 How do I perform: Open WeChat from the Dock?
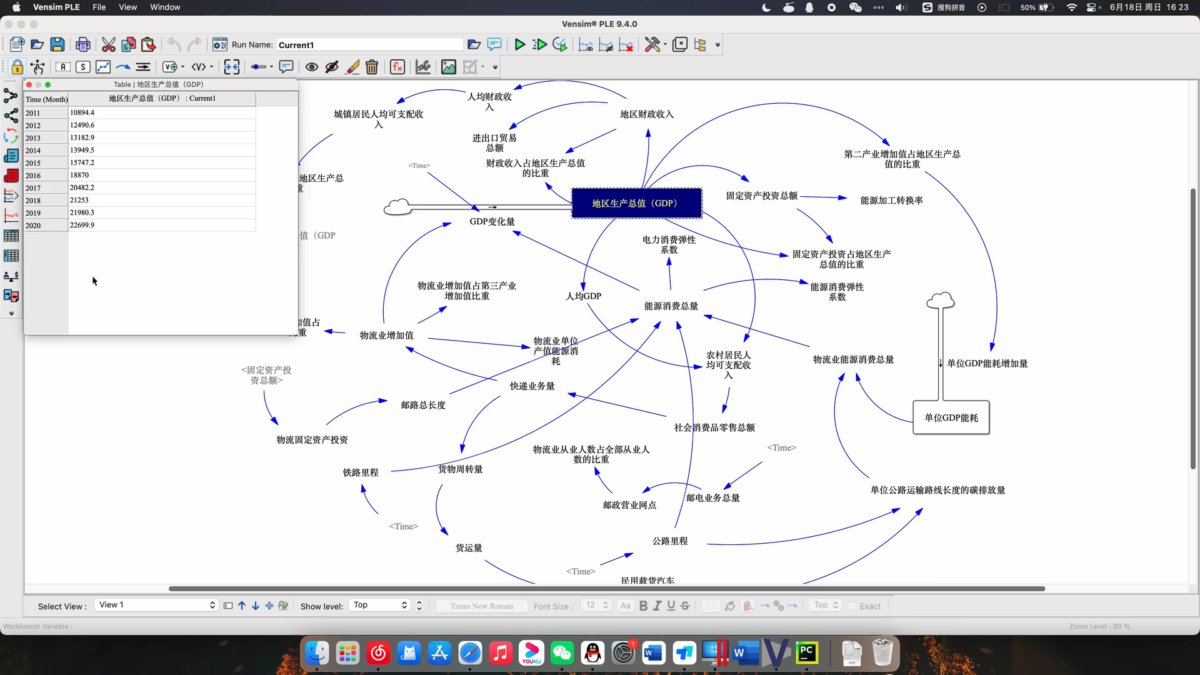click(561, 653)
